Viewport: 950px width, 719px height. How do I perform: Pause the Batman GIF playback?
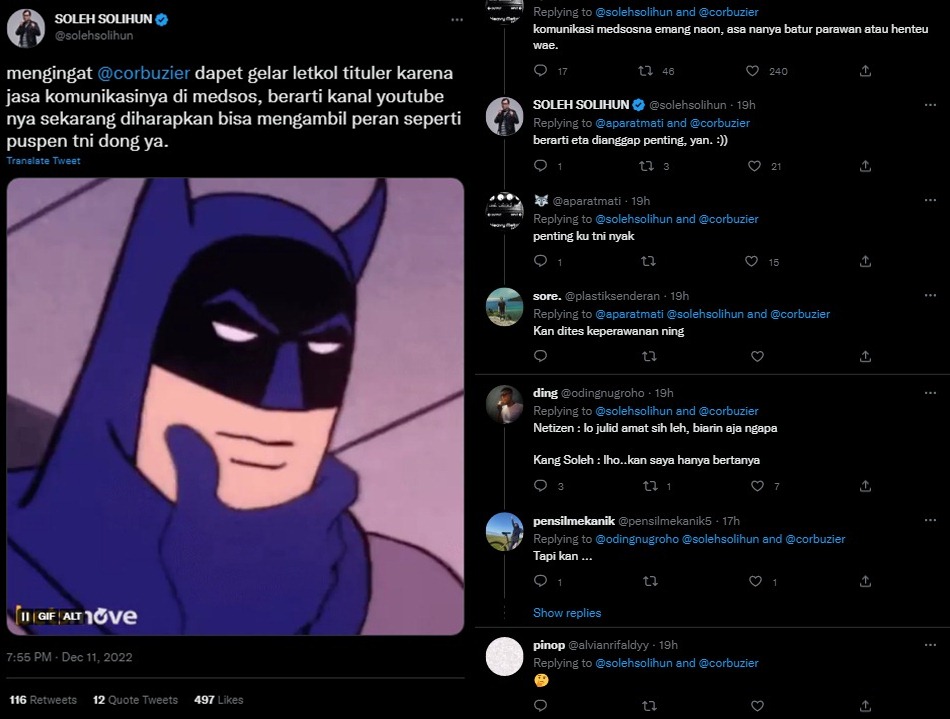(26, 616)
